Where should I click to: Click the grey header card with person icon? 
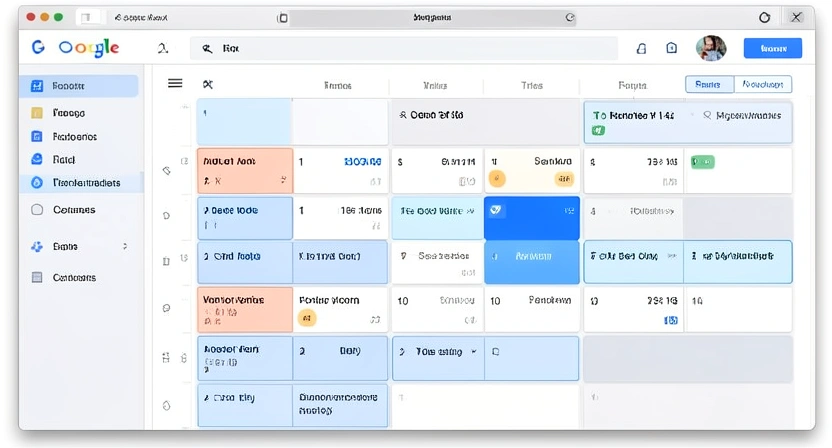(486, 121)
